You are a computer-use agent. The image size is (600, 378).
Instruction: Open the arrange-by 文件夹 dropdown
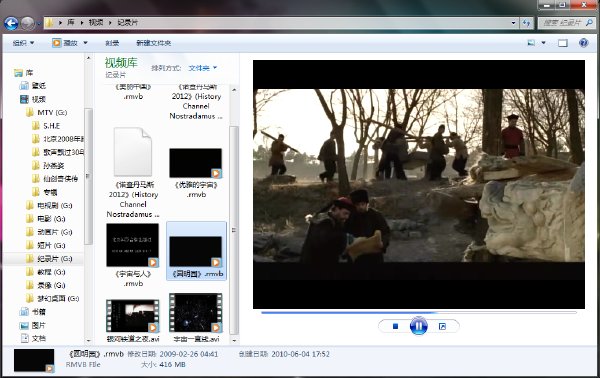(x=202, y=68)
